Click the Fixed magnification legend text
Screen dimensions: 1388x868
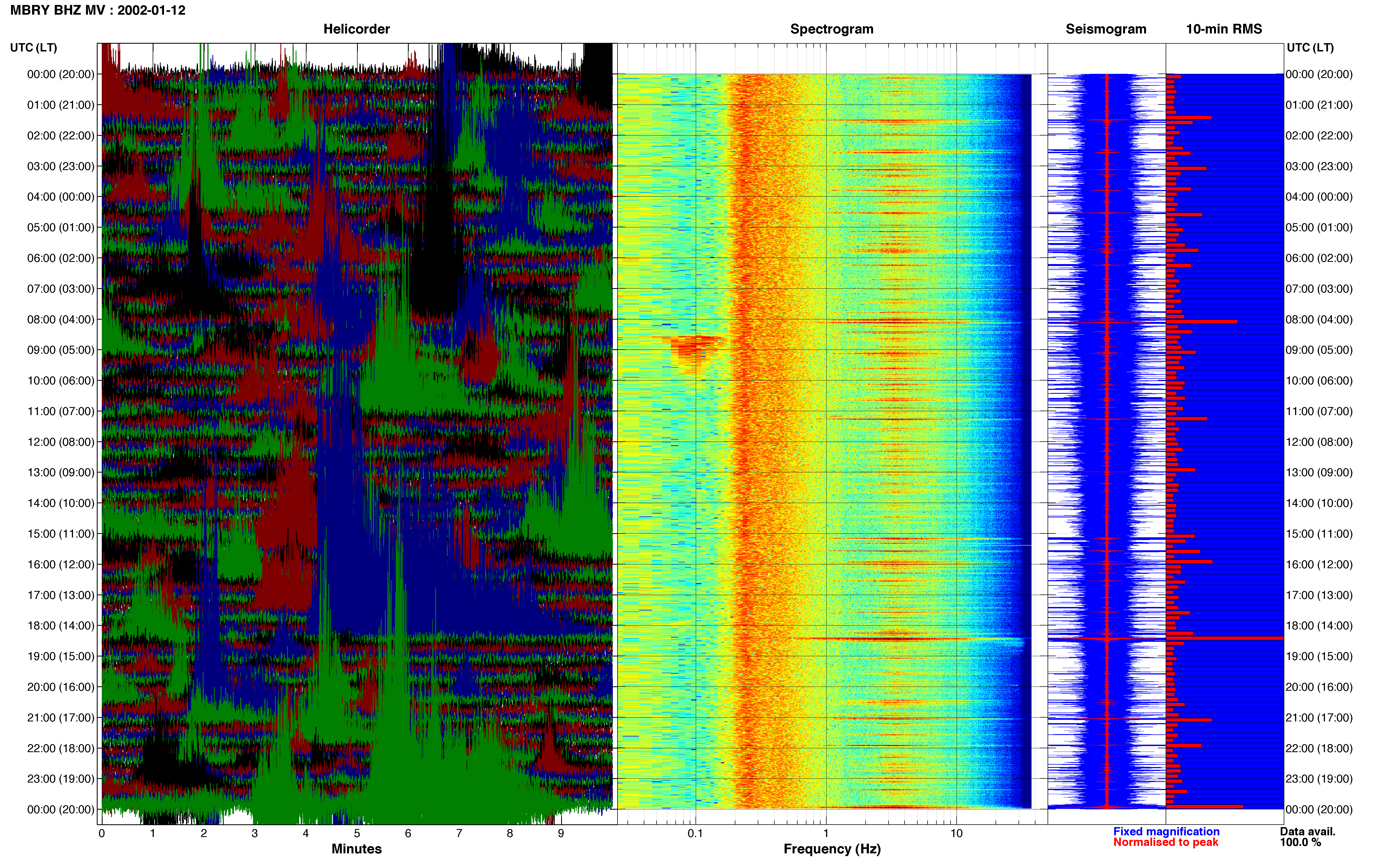[x=1166, y=831]
